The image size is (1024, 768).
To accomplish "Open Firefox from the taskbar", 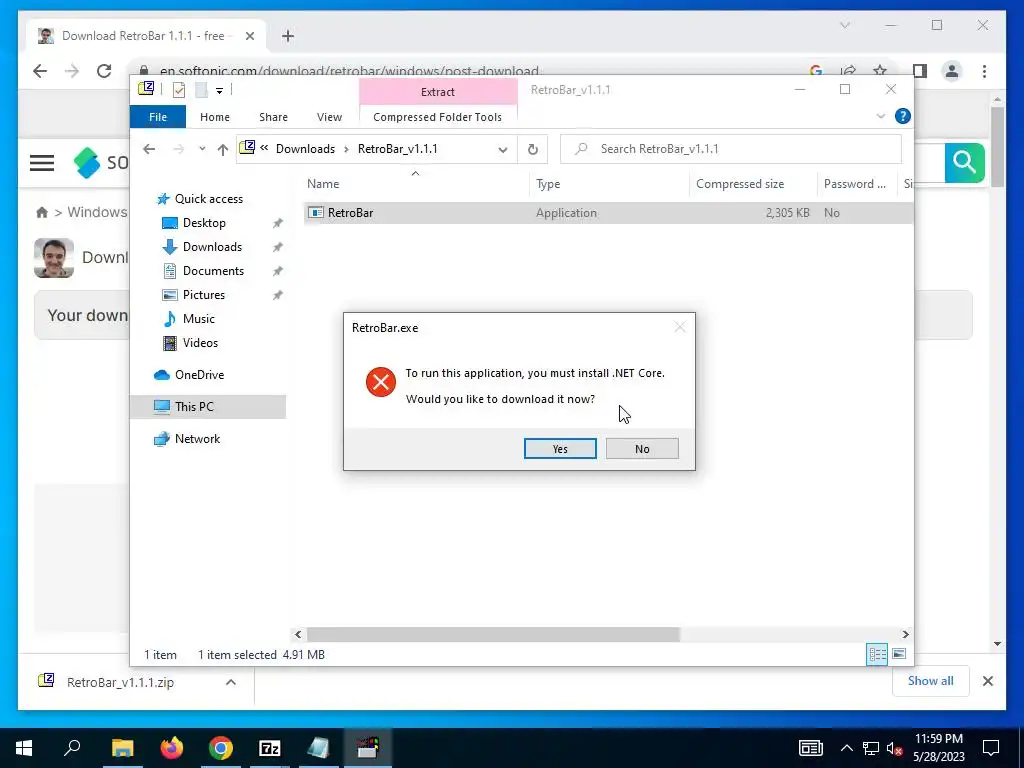I will (172, 748).
